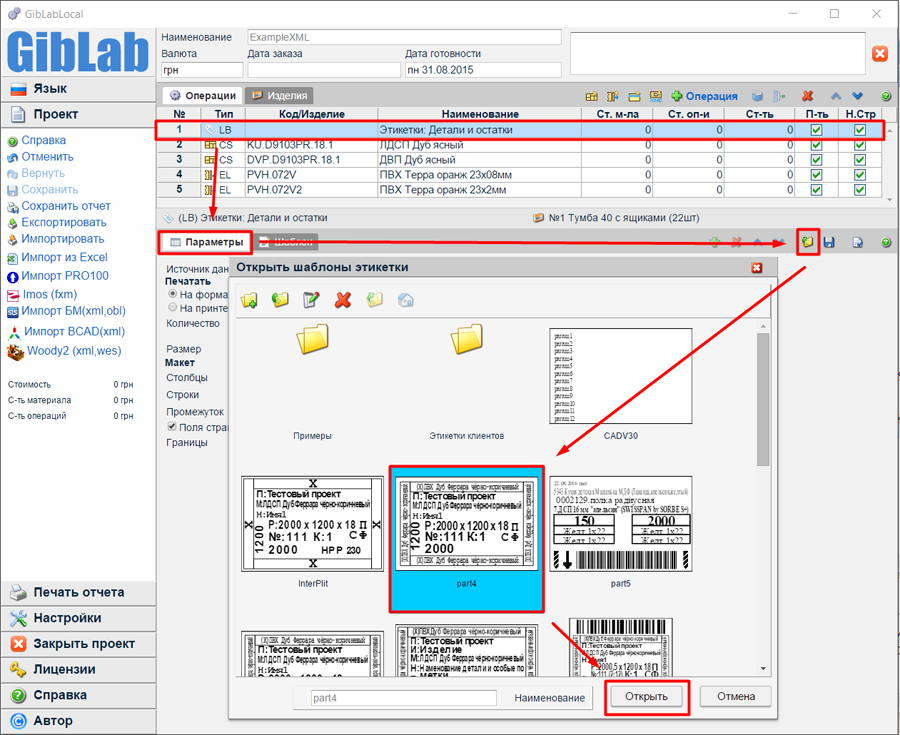900x735 pixels.
Task: Switch to the Изделия tab
Action: 279,96
